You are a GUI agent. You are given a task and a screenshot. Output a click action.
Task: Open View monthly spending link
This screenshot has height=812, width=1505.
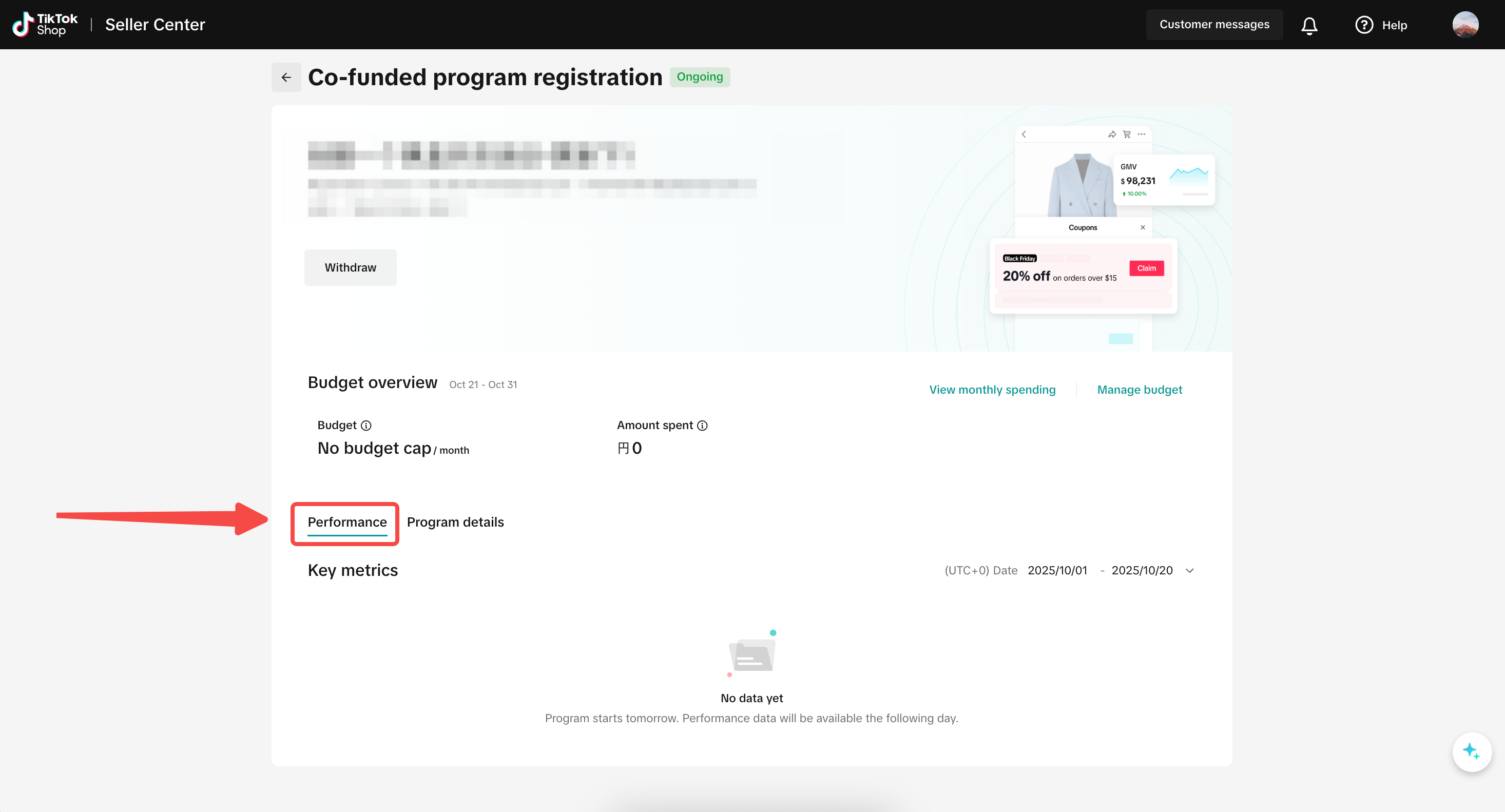point(992,390)
